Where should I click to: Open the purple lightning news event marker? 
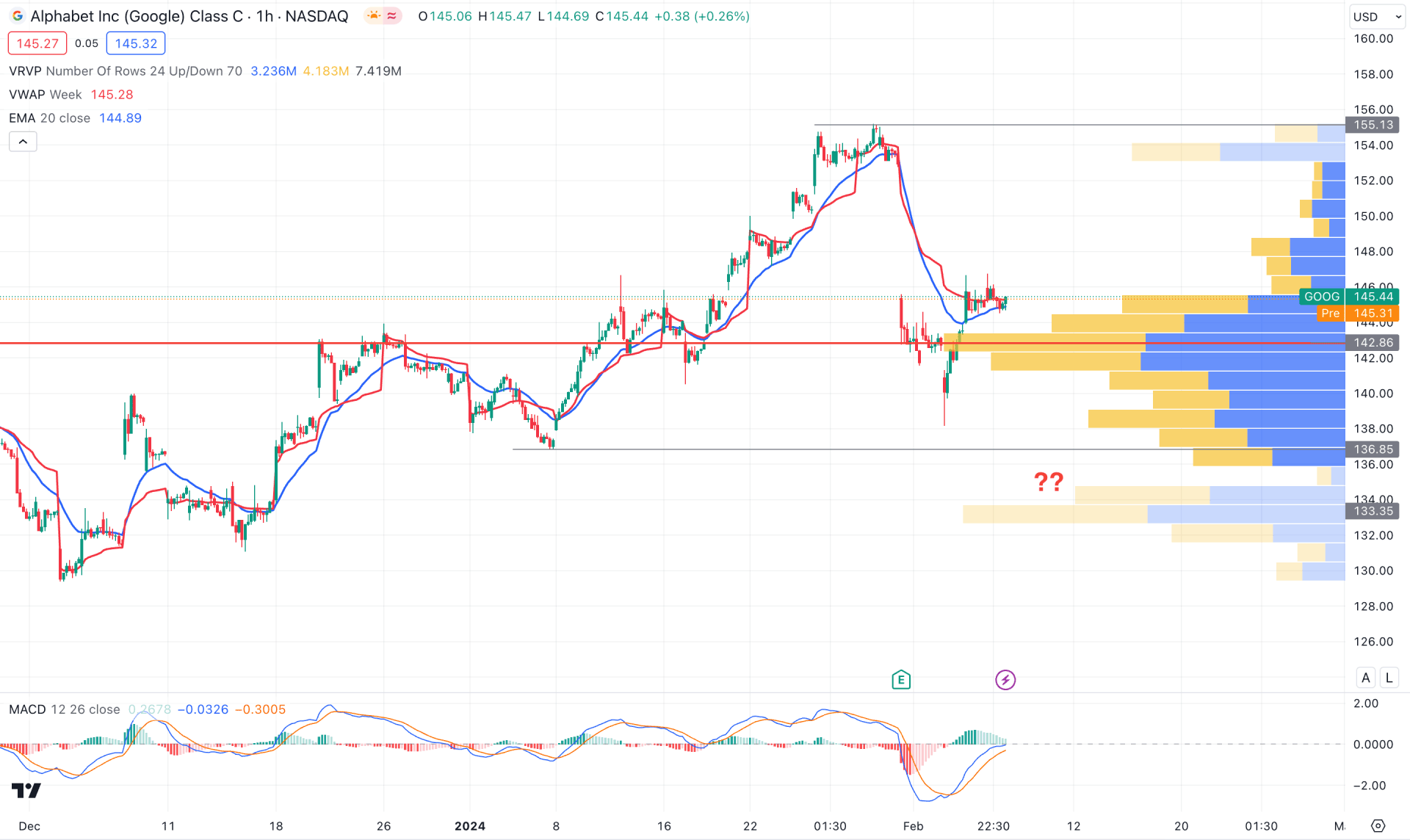[x=1005, y=680]
